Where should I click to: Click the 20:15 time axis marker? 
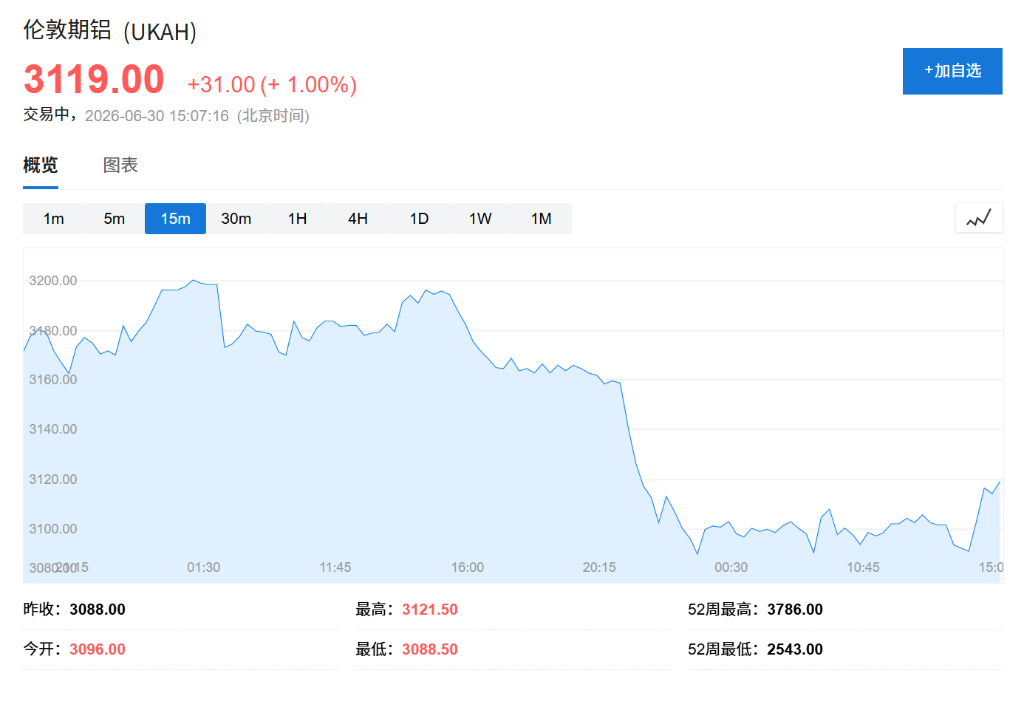point(599,567)
